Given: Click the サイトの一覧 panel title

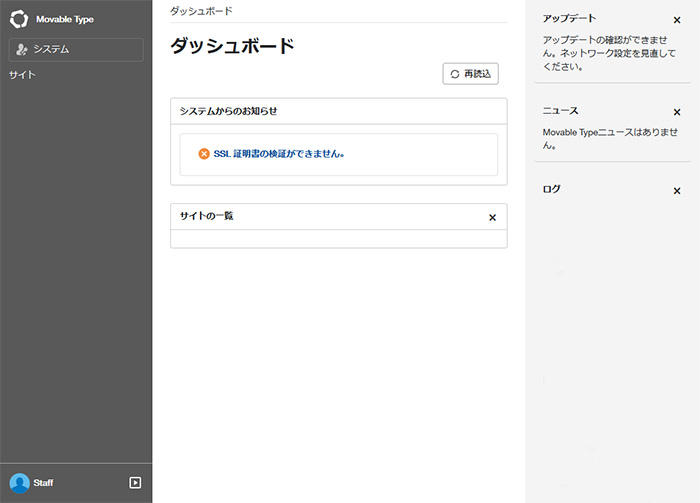Looking at the screenshot, I should click(x=207, y=216).
